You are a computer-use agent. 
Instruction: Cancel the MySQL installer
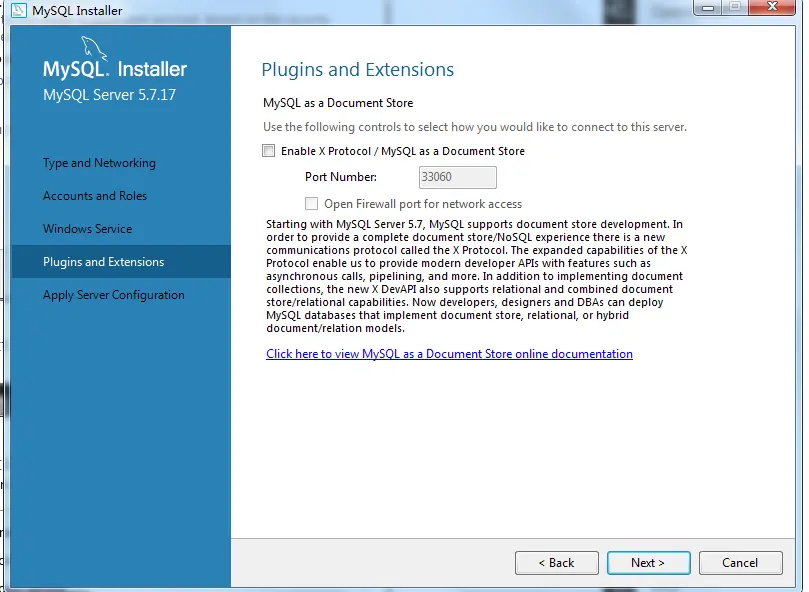click(740, 563)
